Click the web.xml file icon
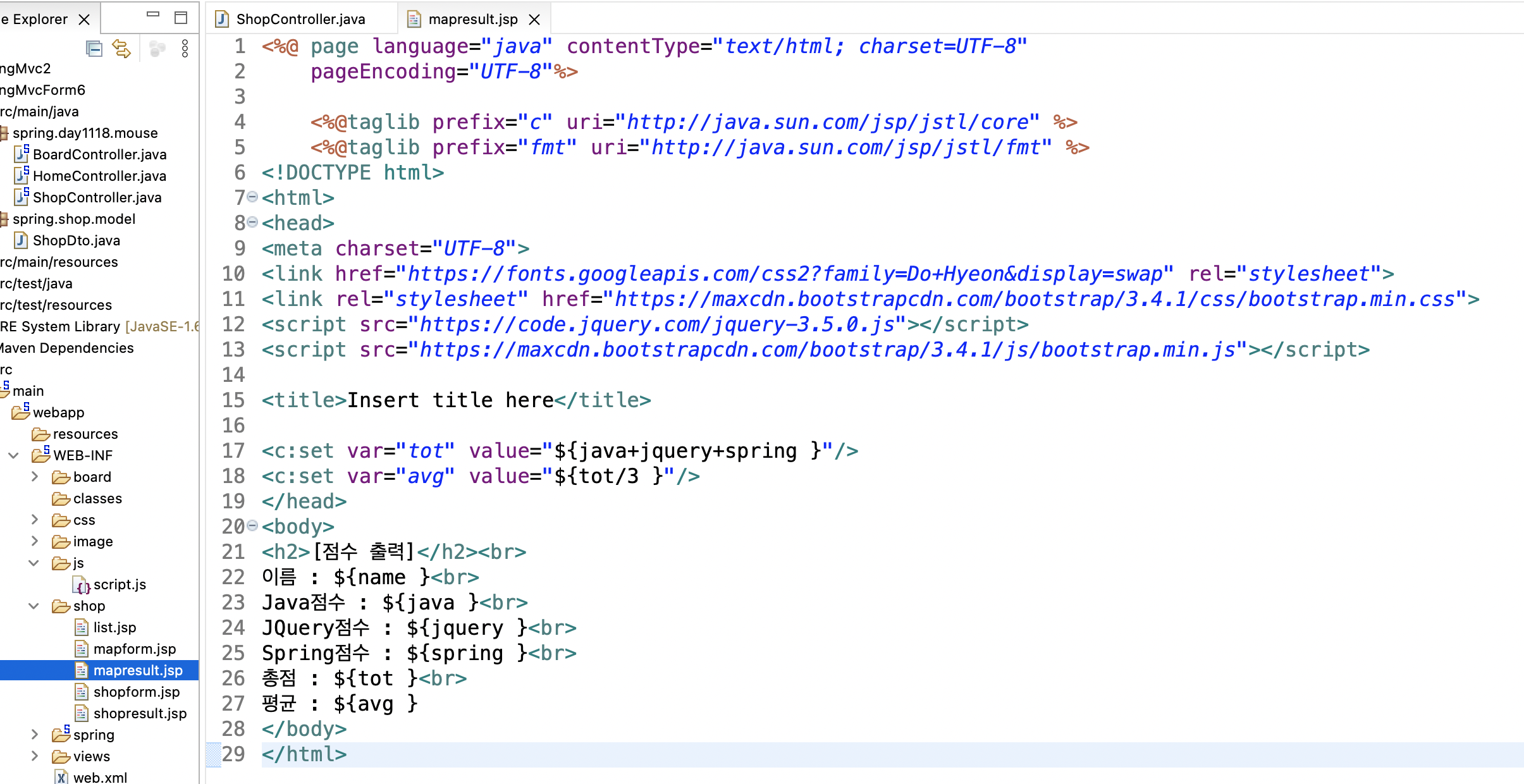Screen dimensions: 1524x784 pyautogui.click(x=61, y=778)
